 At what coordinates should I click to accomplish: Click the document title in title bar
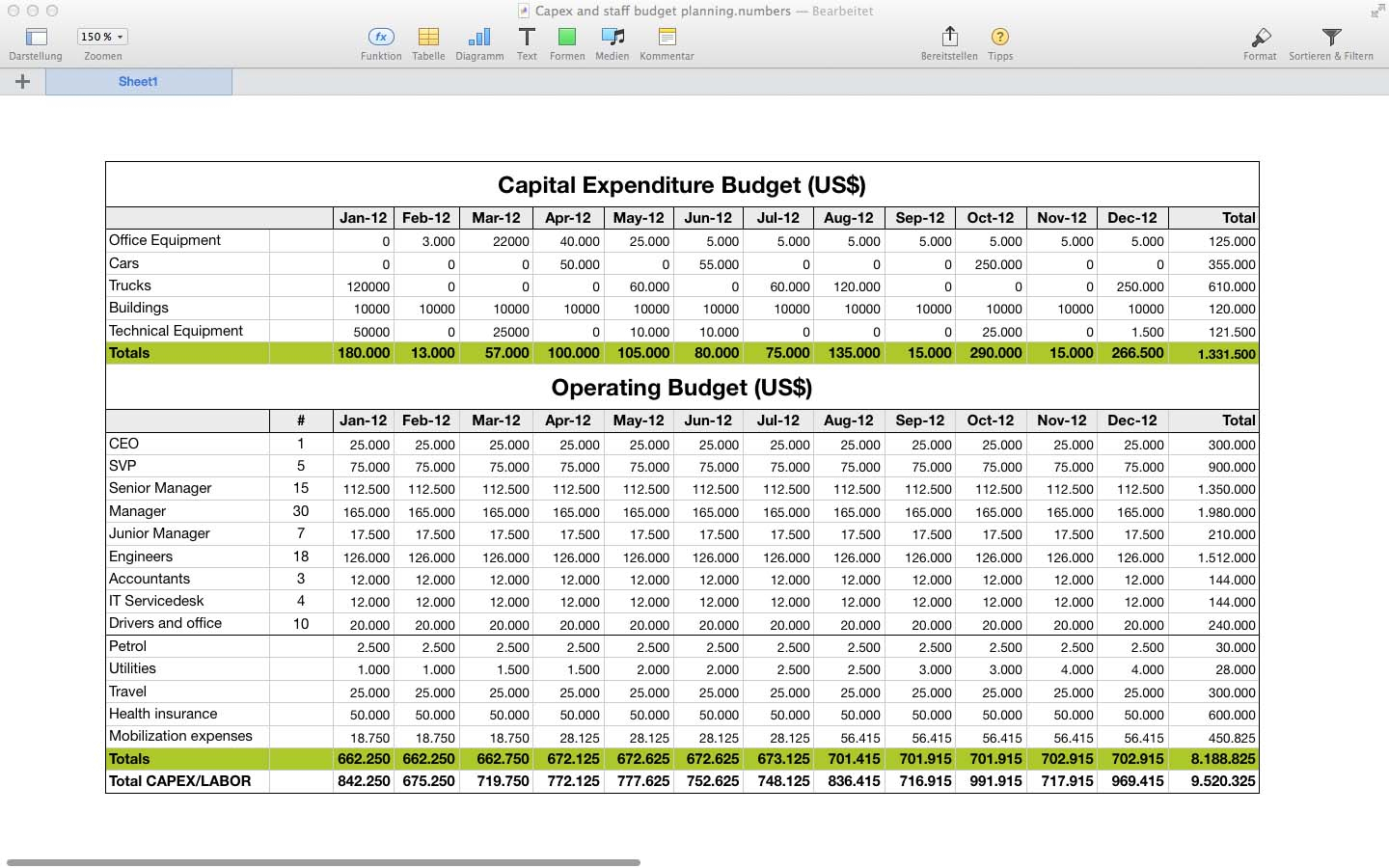click(662, 12)
